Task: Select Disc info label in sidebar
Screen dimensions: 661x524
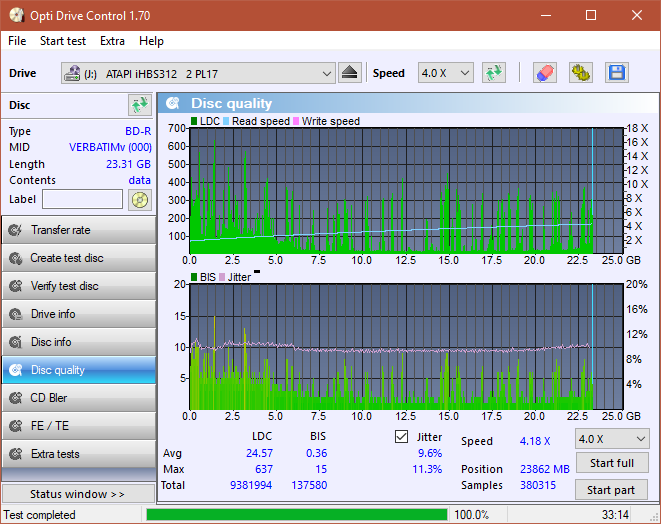Action: [x=51, y=342]
